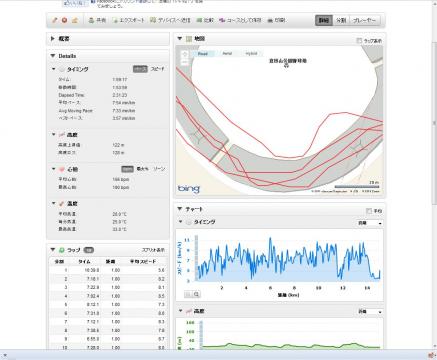Click the タイム column header in laps table
The width and height of the screenshot is (437, 360).
pyautogui.click(x=84, y=261)
